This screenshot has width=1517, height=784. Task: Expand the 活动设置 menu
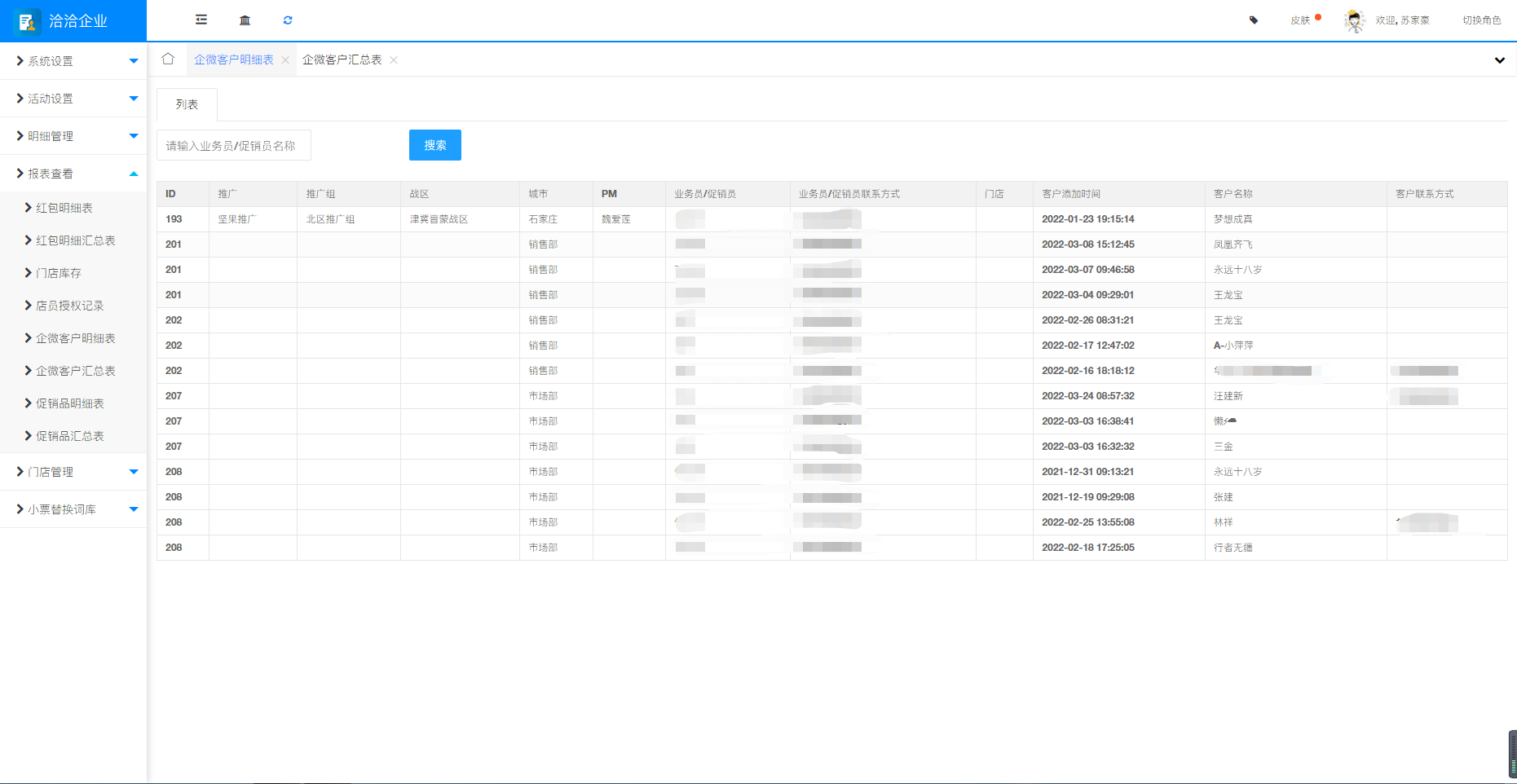click(x=73, y=99)
